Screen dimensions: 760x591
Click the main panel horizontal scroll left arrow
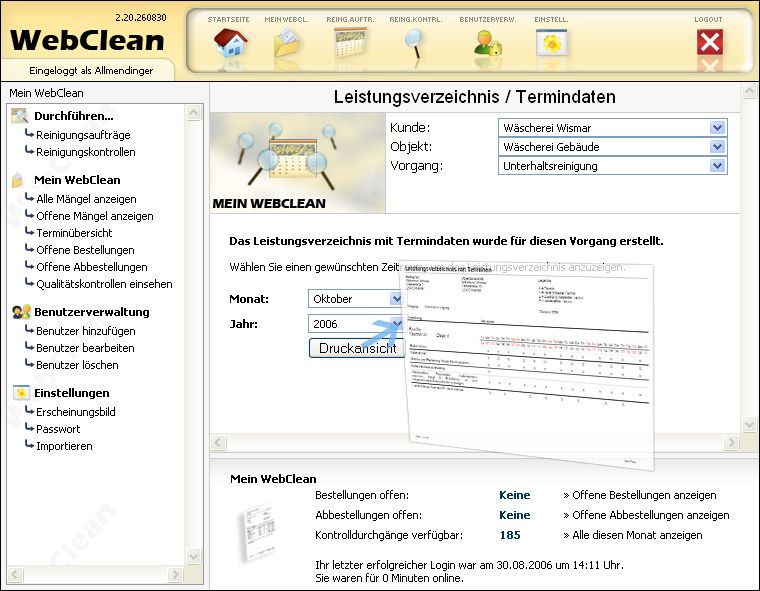coord(218,442)
